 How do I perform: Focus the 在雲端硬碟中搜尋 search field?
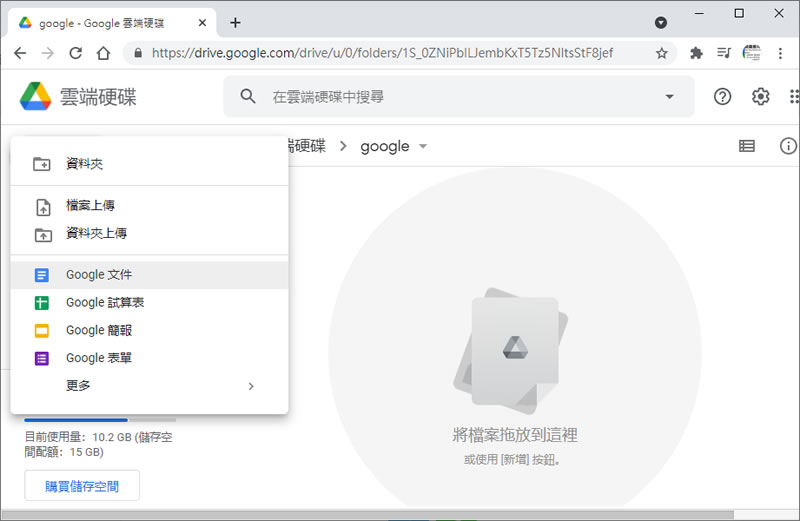click(x=459, y=96)
